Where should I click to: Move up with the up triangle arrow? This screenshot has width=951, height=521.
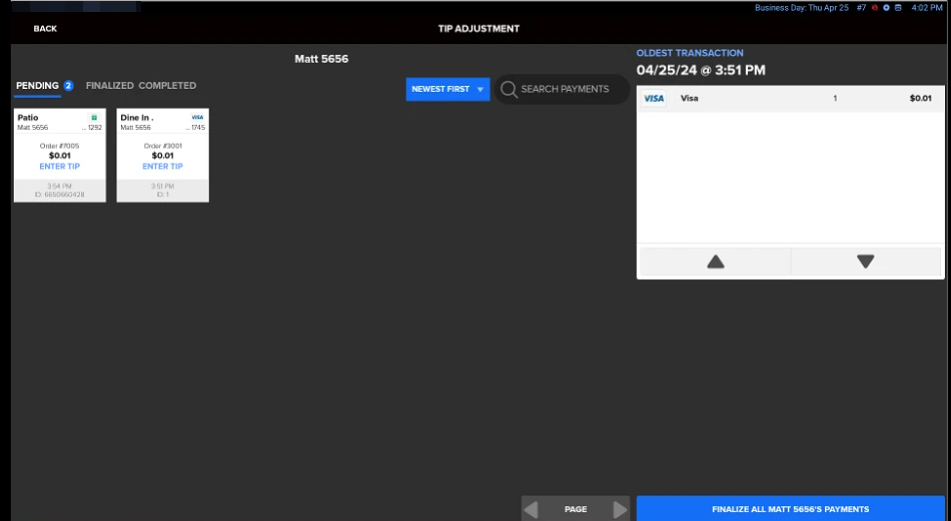pos(716,262)
